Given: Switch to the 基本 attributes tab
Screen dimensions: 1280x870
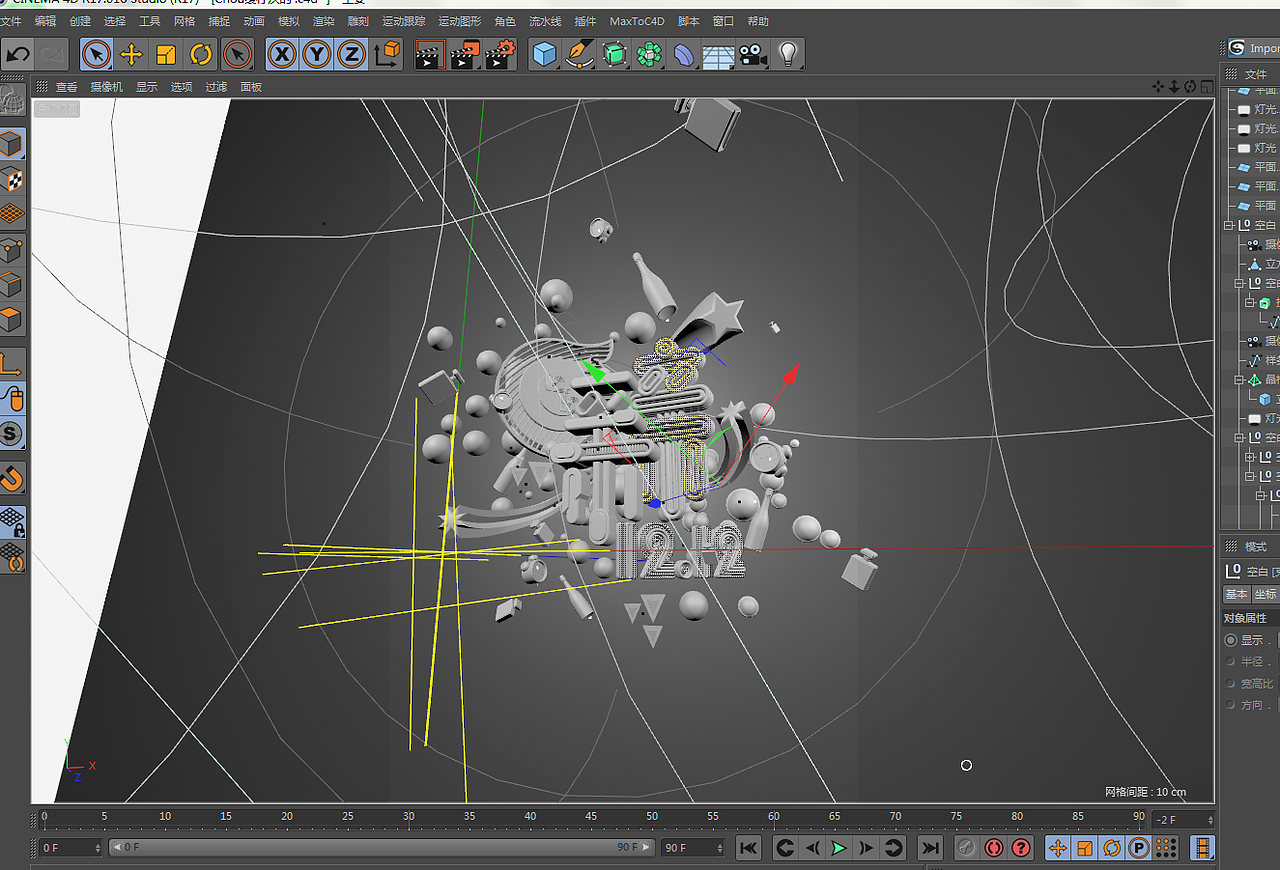Looking at the screenshot, I should click(x=1236, y=594).
